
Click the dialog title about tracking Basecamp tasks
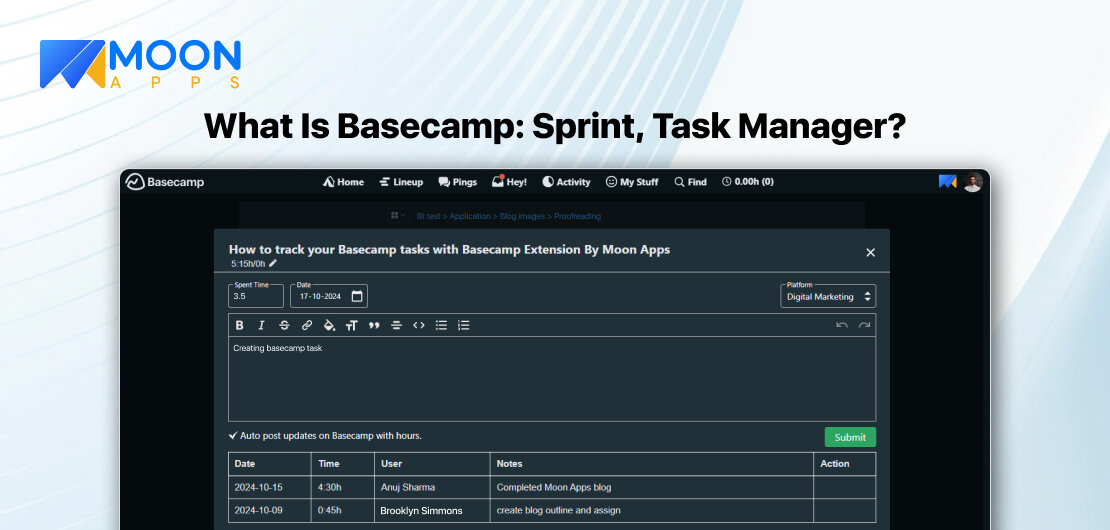[x=449, y=249]
